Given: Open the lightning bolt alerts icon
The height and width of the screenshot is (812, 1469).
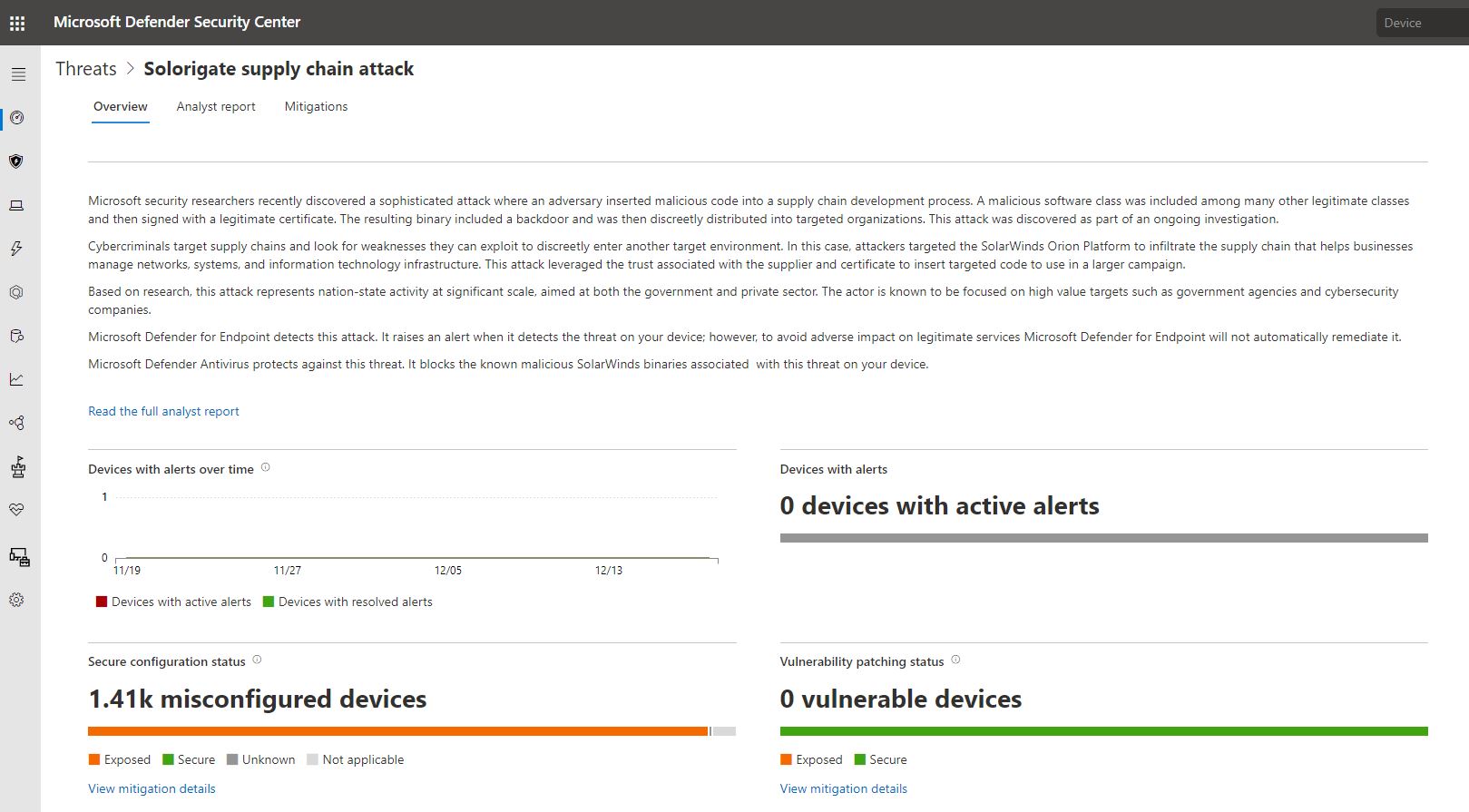Looking at the screenshot, I should [16, 249].
